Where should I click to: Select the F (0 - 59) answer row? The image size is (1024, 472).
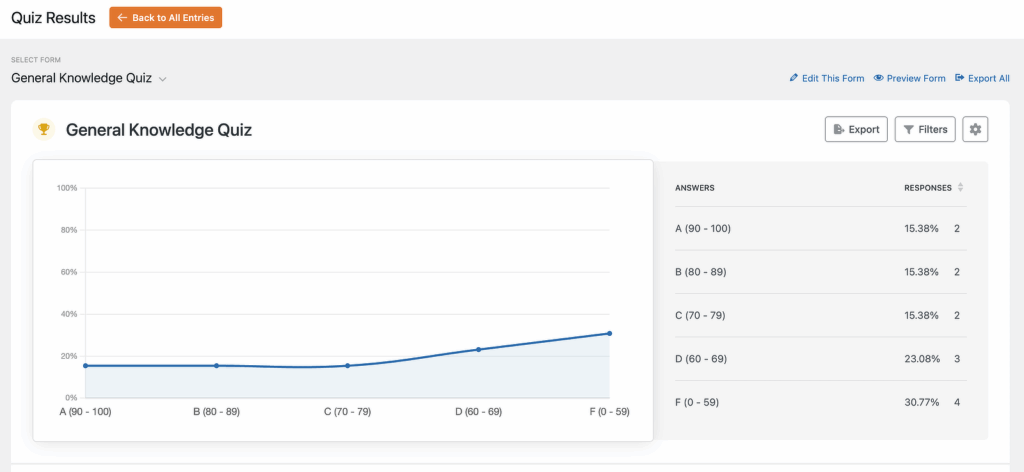click(818, 402)
